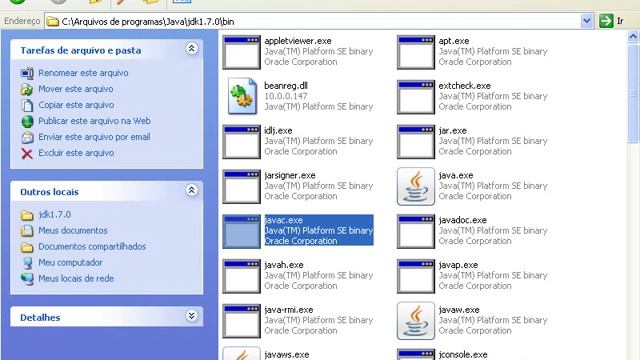Select the javadoc.exe program icon
Screen dimensions: 640x360
click(416, 231)
